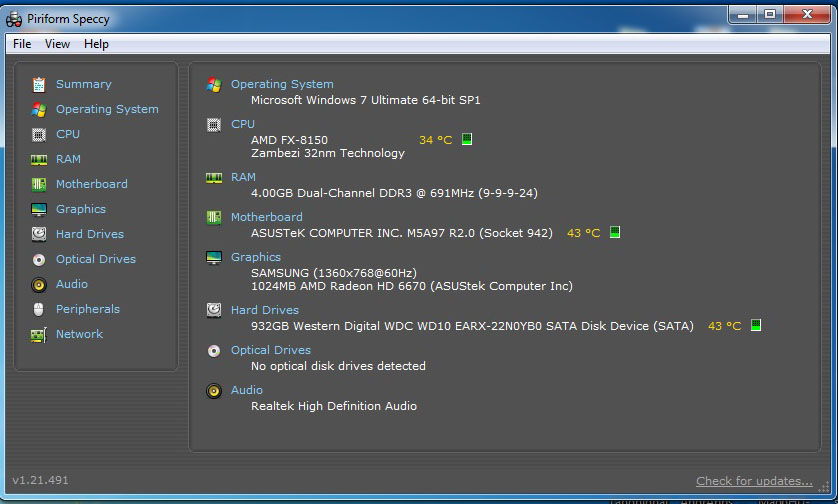Click the CPU icon in the main panel
The height and width of the screenshot is (504, 838).
point(214,125)
